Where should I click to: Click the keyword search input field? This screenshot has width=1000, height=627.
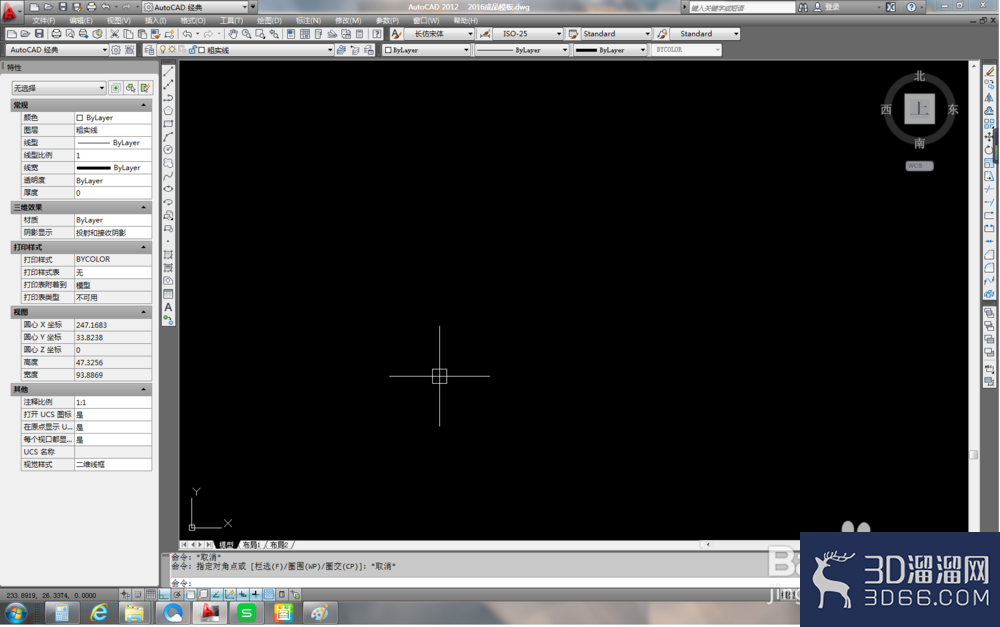tap(742, 8)
